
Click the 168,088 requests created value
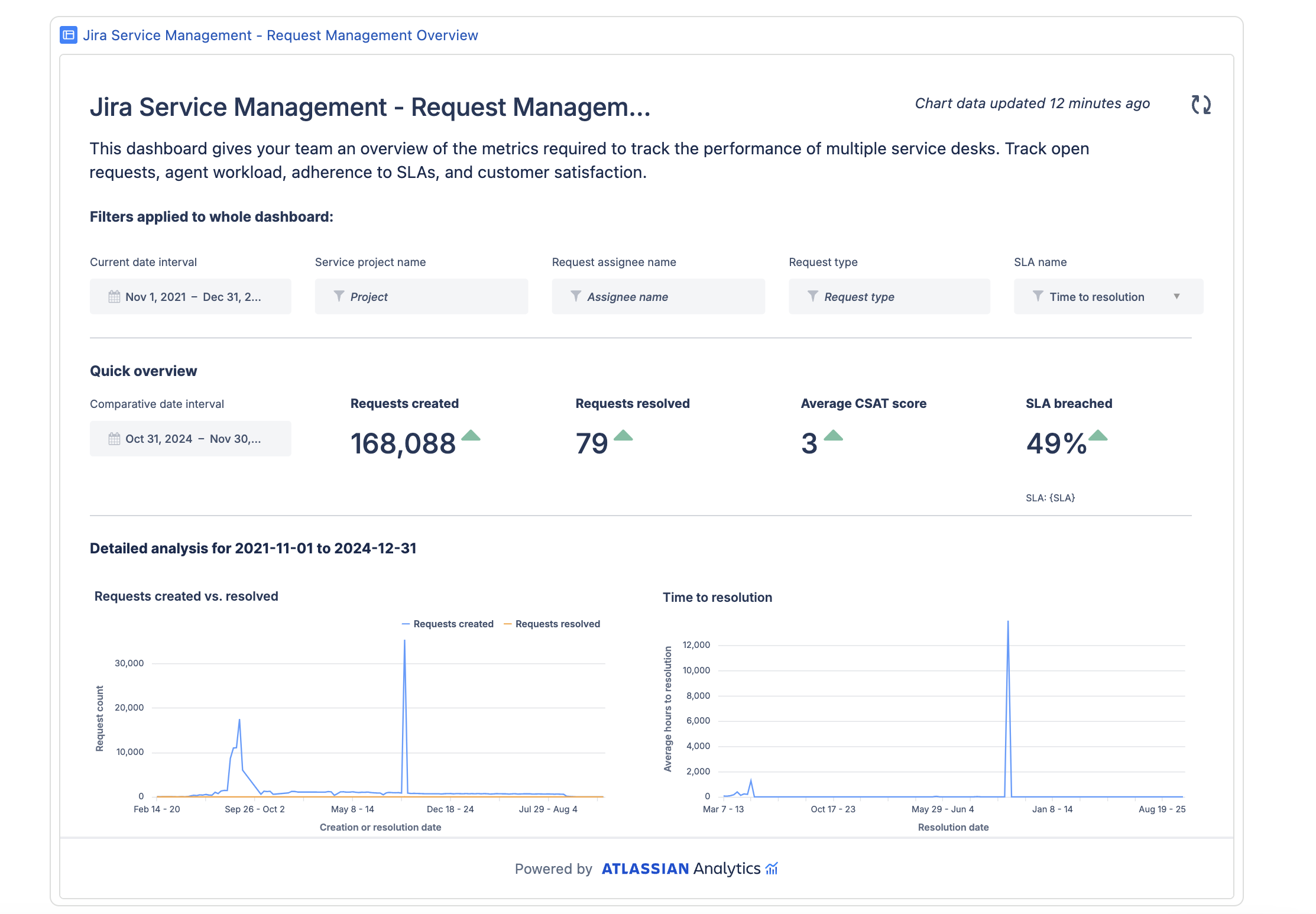pyautogui.click(x=403, y=444)
